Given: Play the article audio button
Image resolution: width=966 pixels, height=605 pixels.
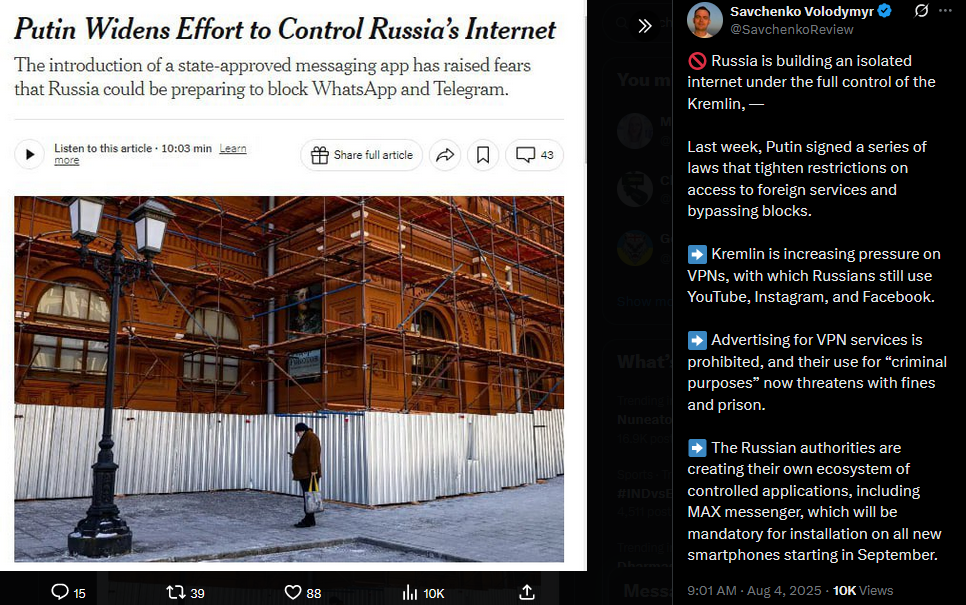Looking at the screenshot, I should tap(30, 155).
